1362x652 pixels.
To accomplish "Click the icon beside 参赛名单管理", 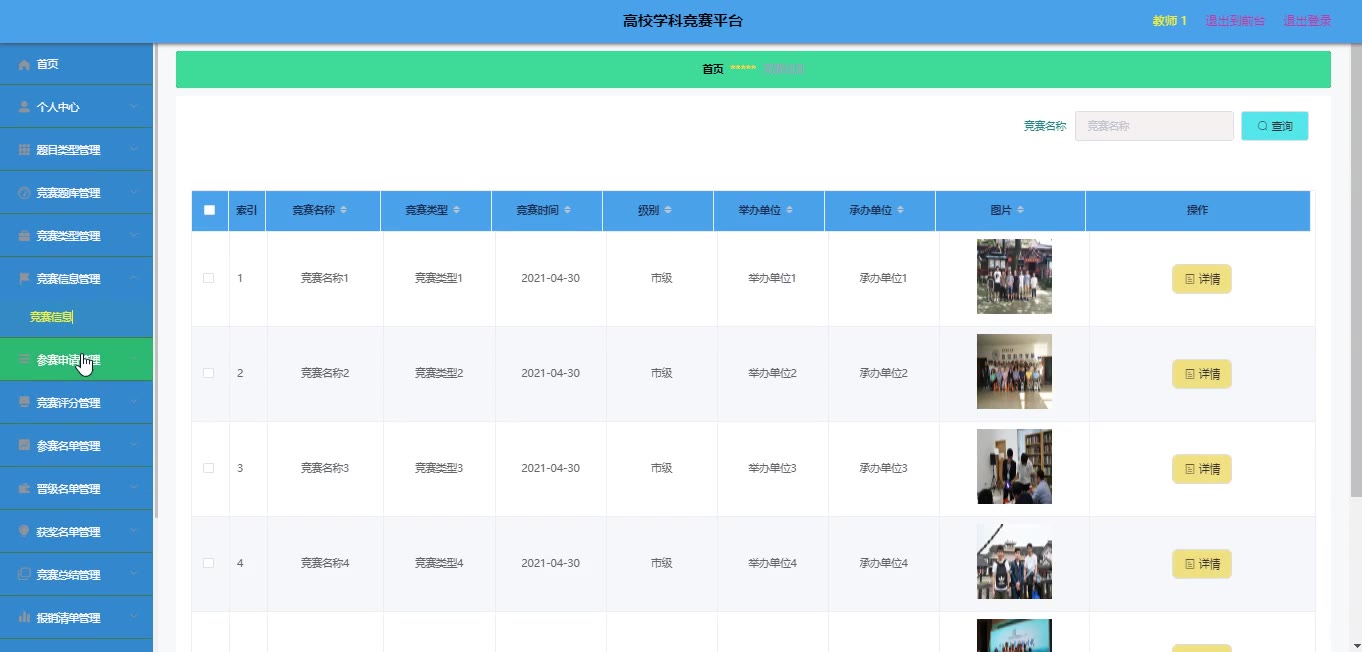I will (24, 446).
